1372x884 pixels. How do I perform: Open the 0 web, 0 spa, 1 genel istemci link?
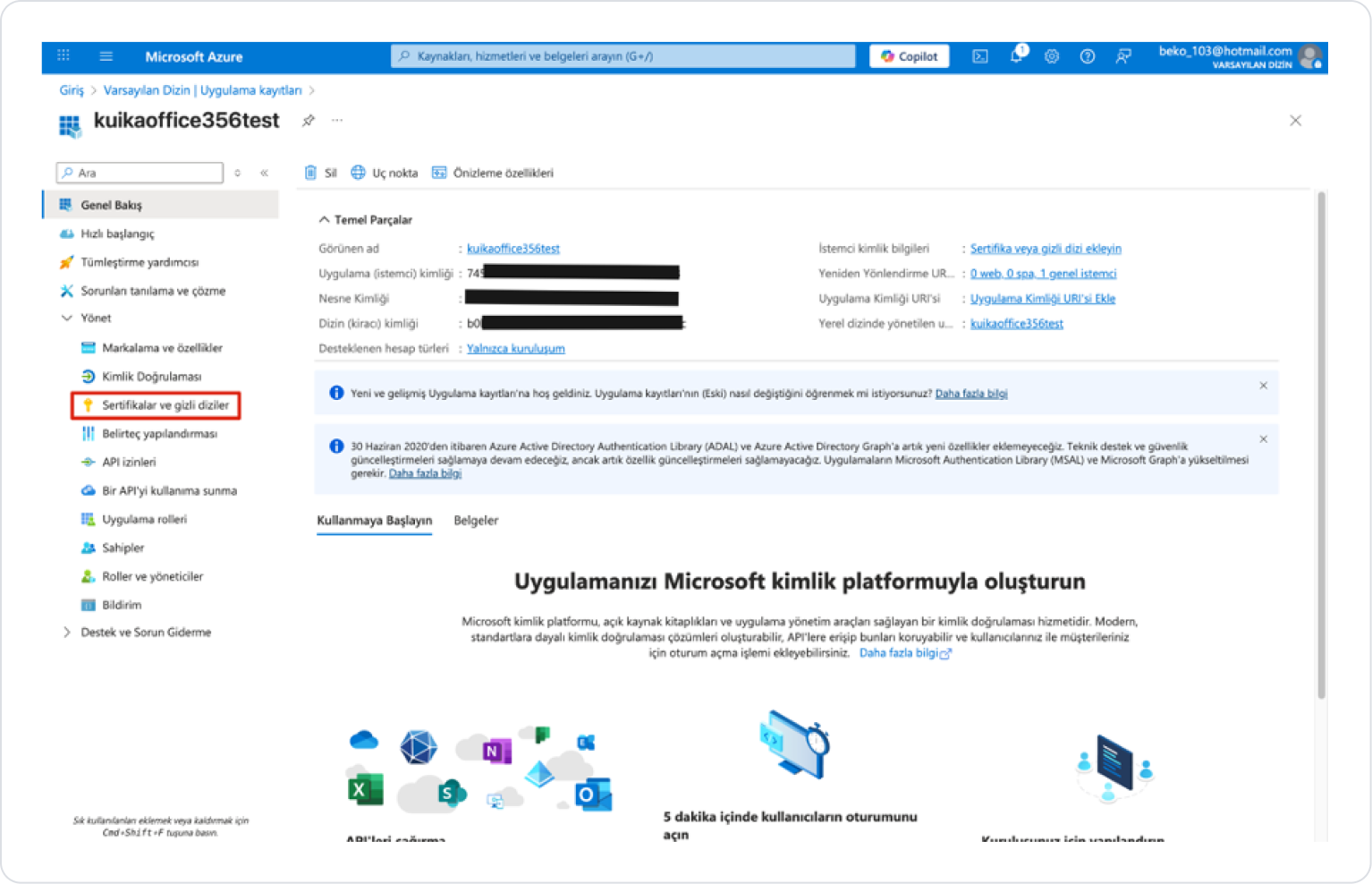click(1043, 274)
